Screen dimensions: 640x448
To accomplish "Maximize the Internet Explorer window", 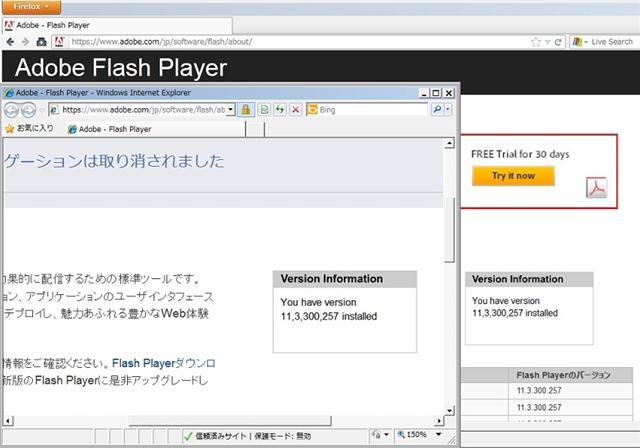I will pyautogui.click(x=436, y=93).
